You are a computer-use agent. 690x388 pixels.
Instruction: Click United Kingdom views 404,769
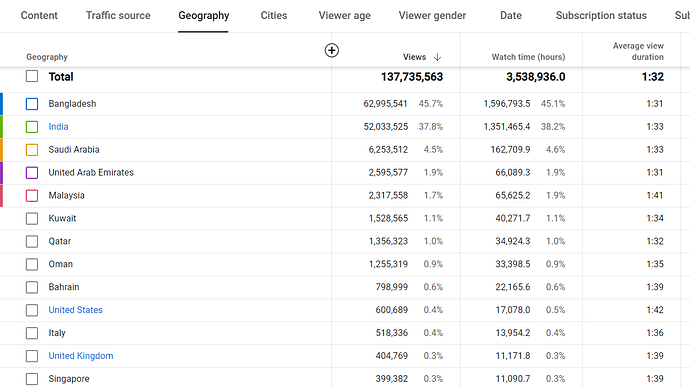pyautogui.click(x=392, y=356)
